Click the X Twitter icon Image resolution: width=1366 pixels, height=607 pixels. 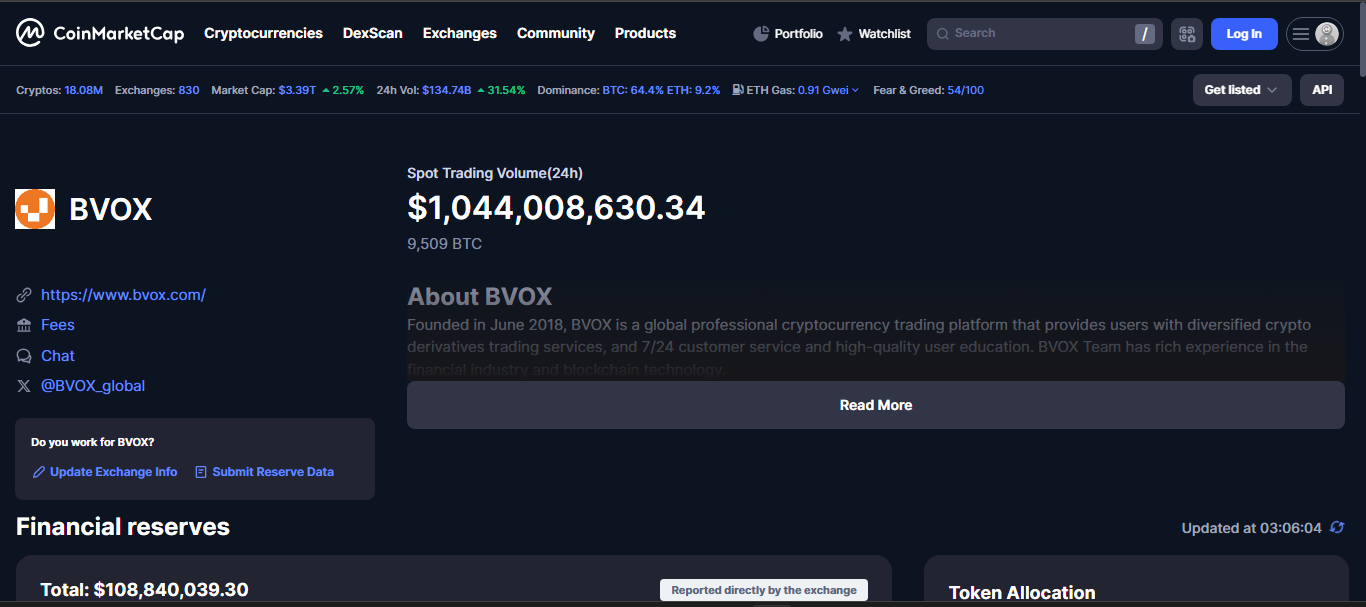[x=24, y=386]
